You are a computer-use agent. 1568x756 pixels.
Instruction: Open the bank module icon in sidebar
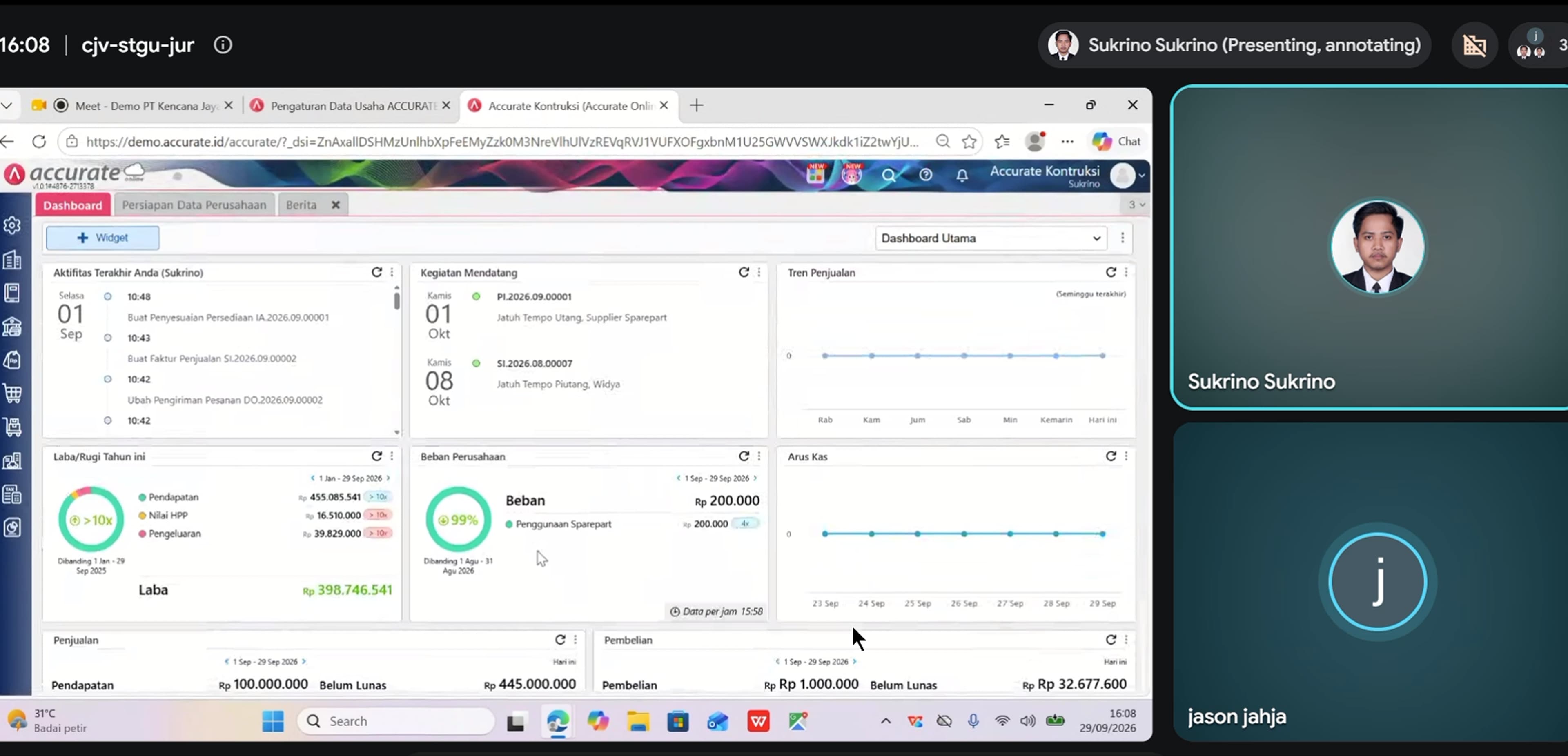12,327
